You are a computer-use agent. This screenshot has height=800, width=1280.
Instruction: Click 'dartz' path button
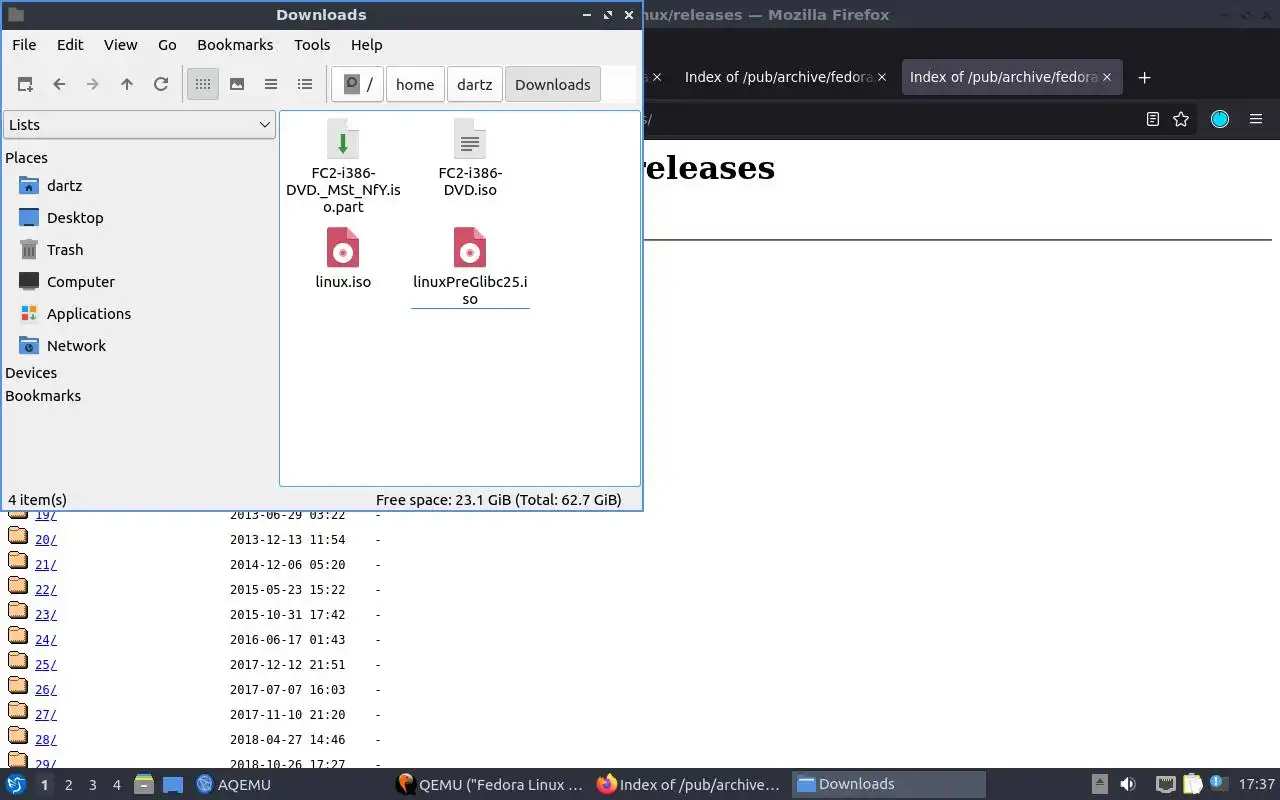[475, 85]
